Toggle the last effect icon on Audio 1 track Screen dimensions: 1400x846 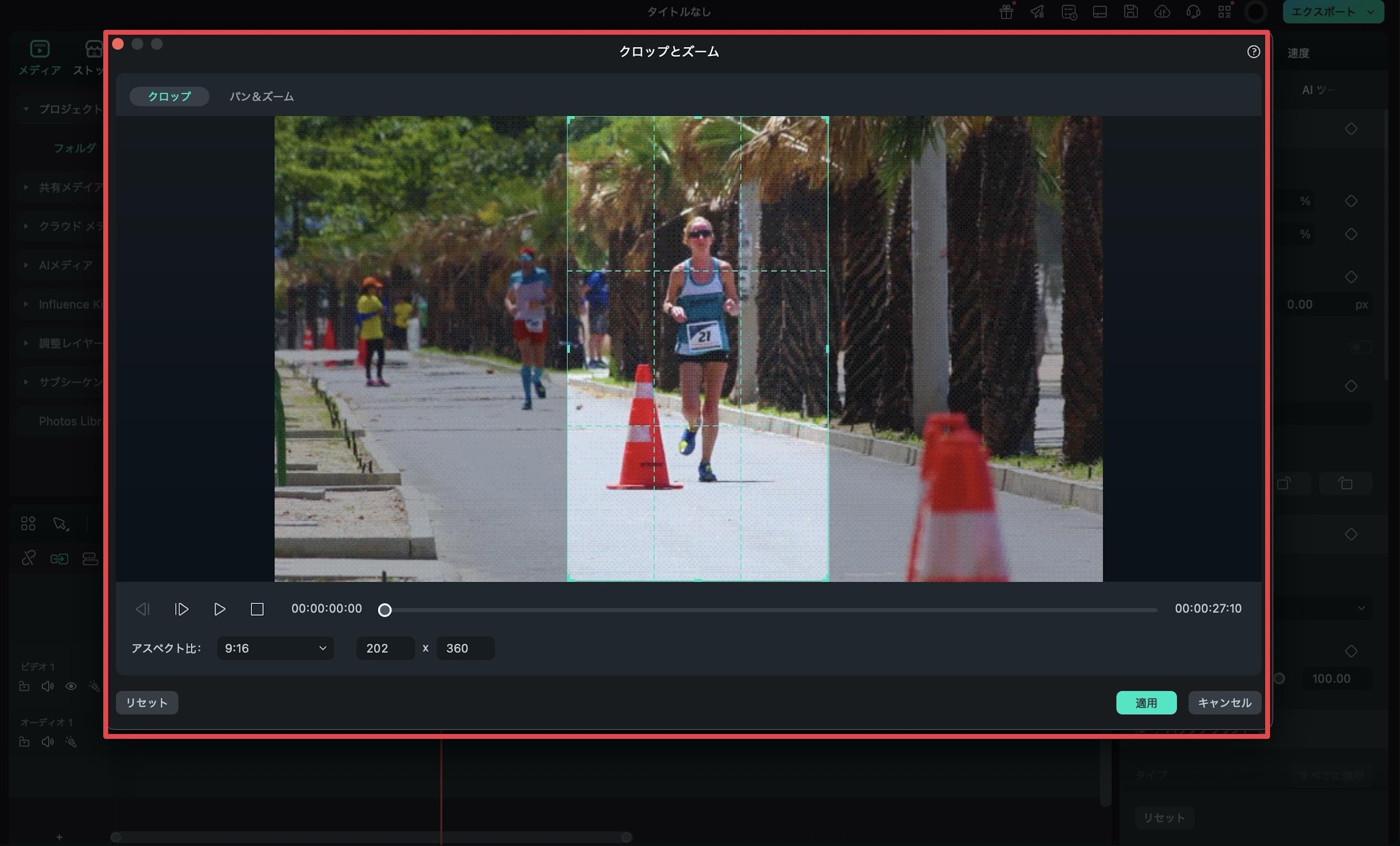71,741
